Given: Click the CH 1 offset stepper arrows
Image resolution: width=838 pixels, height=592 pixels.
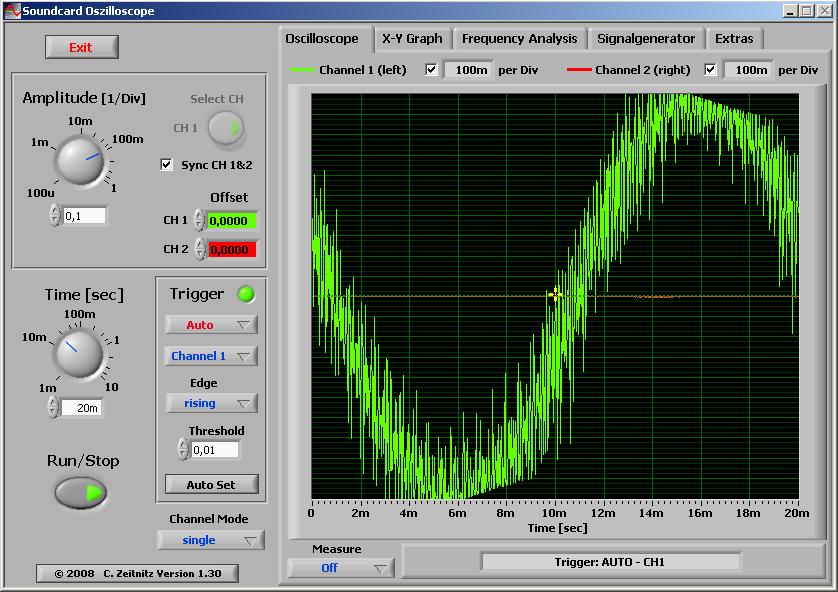Looking at the screenshot, I should click(199, 221).
